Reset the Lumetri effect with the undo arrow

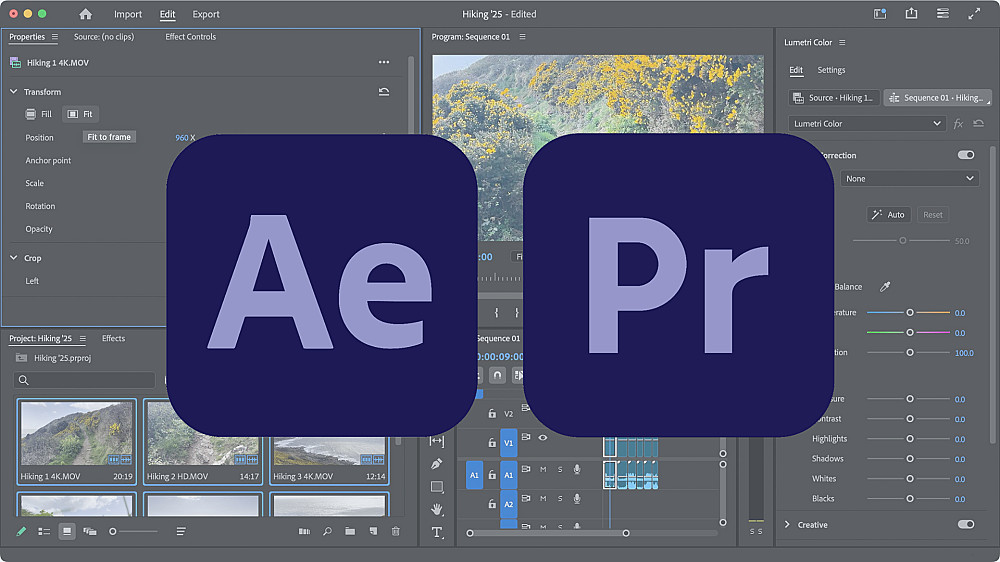point(978,124)
